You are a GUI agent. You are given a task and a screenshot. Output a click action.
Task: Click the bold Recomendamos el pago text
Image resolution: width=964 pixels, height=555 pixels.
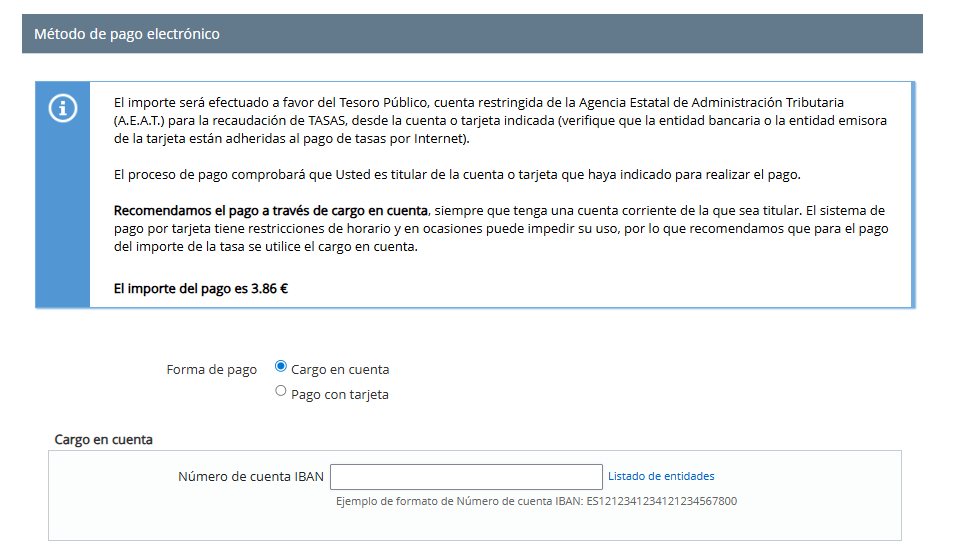pyautogui.click(x=271, y=211)
